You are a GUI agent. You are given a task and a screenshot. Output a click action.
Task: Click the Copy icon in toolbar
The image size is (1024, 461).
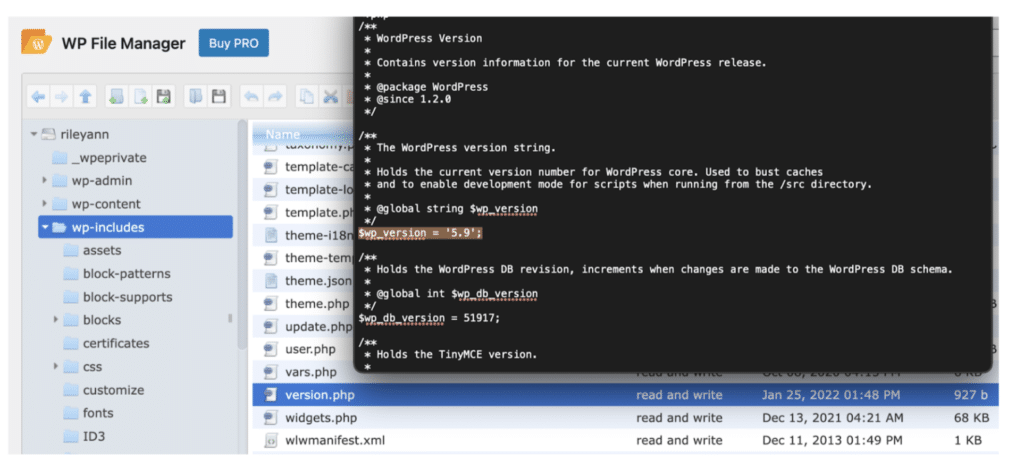(307, 97)
